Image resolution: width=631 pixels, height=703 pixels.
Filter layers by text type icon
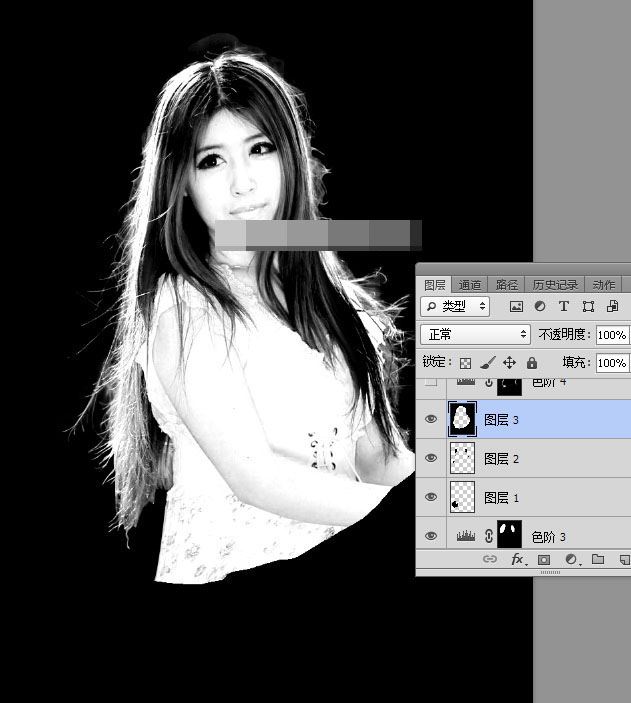(x=564, y=306)
